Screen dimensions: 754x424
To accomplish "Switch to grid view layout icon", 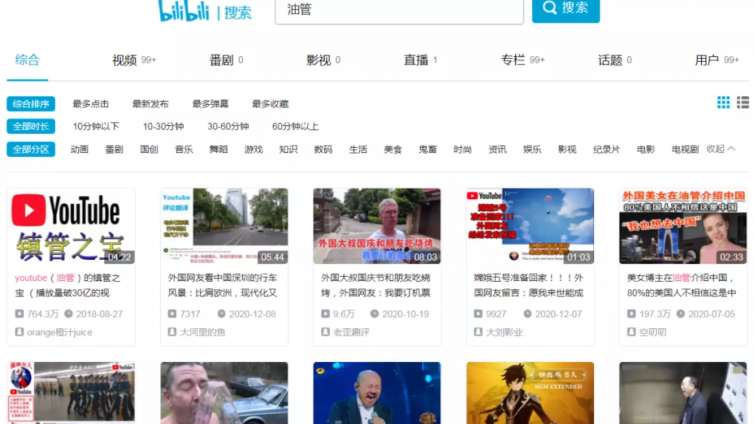I will 723,102.
